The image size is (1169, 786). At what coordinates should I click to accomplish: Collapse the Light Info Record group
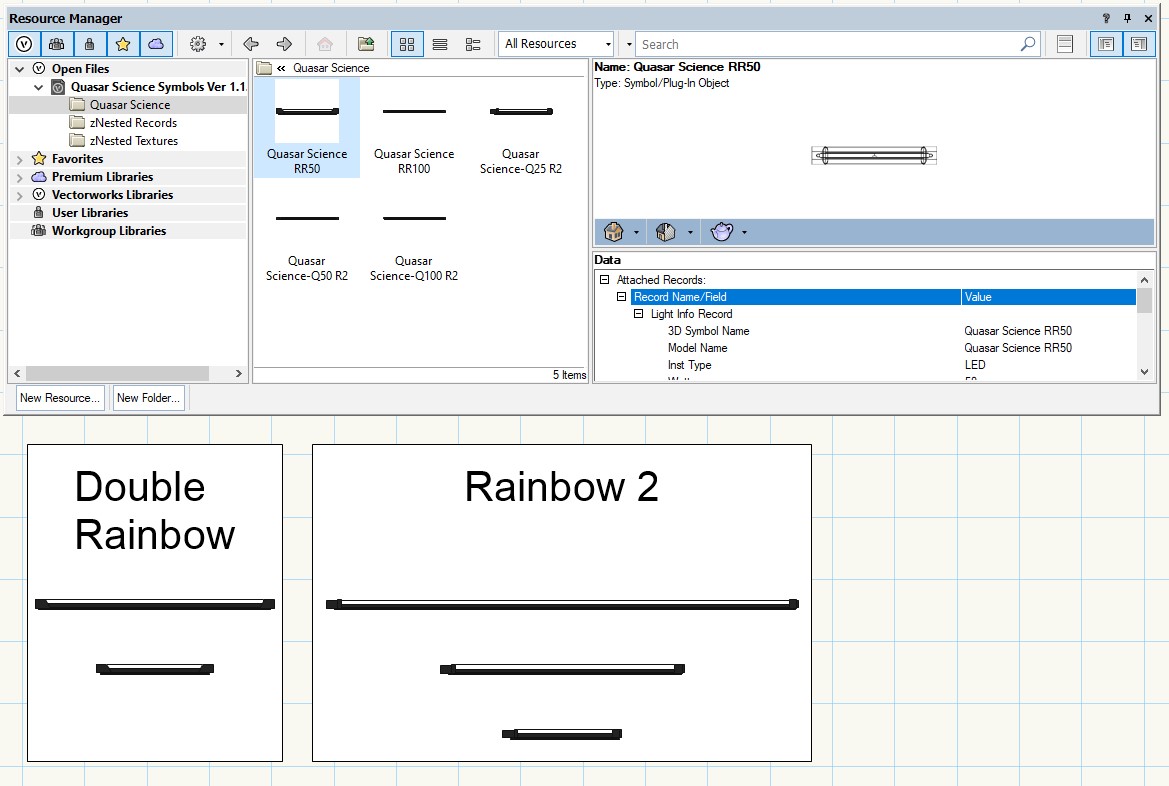638,314
